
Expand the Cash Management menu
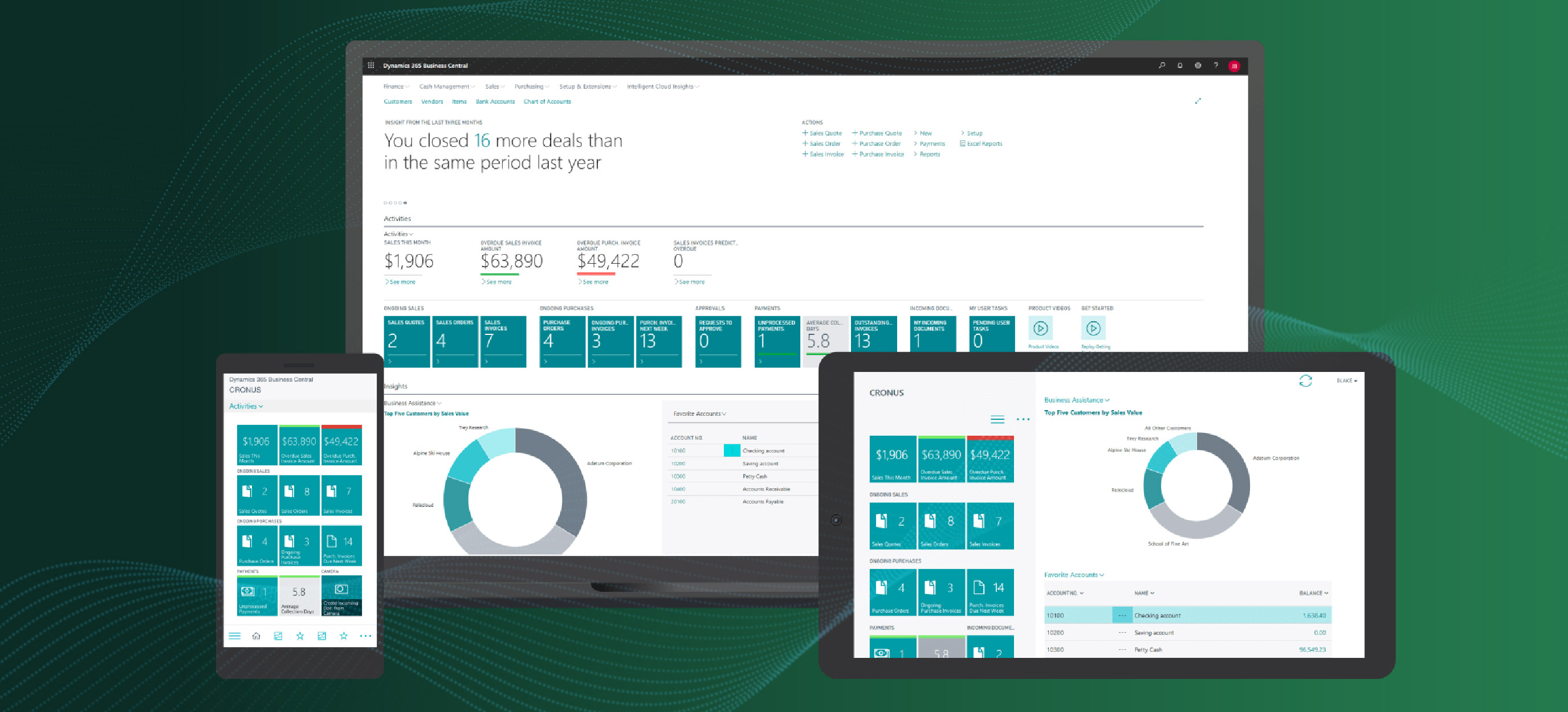pyautogui.click(x=447, y=87)
